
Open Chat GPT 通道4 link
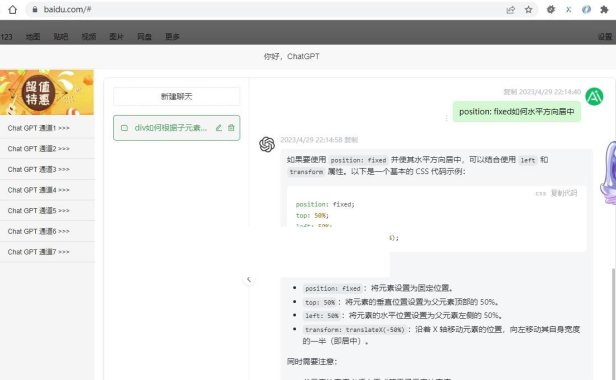tap(38, 190)
